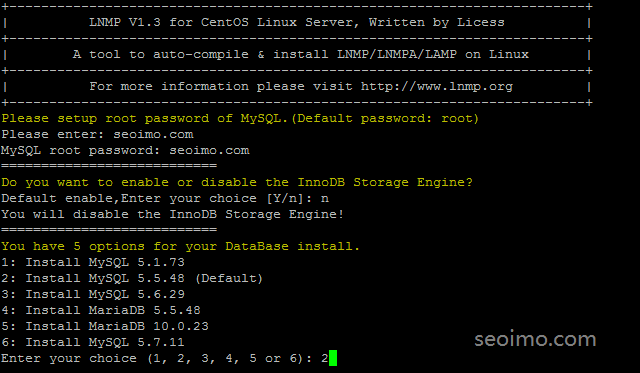Click 'A tool to auto-compile' banner line
640x373 pixels.
tap(301, 54)
